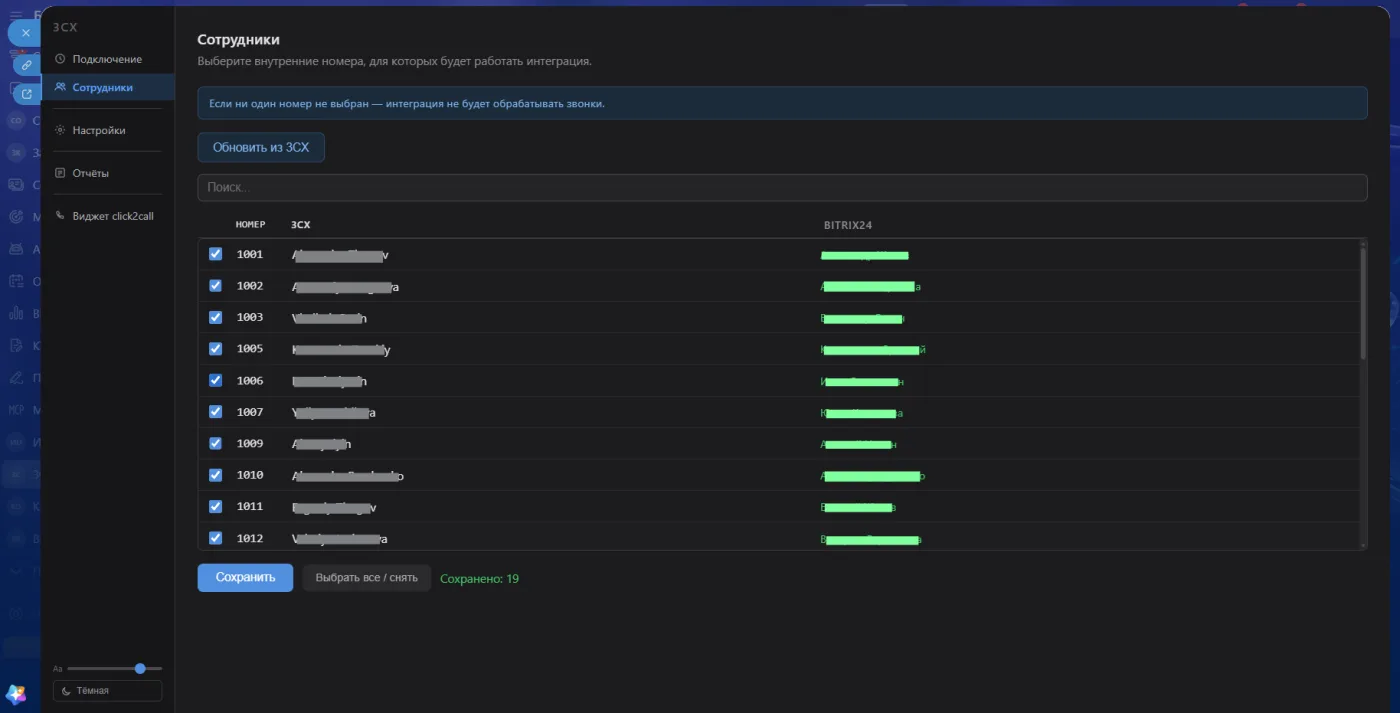The height and width of the screenshot is (713, 1400).
Task: Click the Сохранить button
Action: coord(245,578)
